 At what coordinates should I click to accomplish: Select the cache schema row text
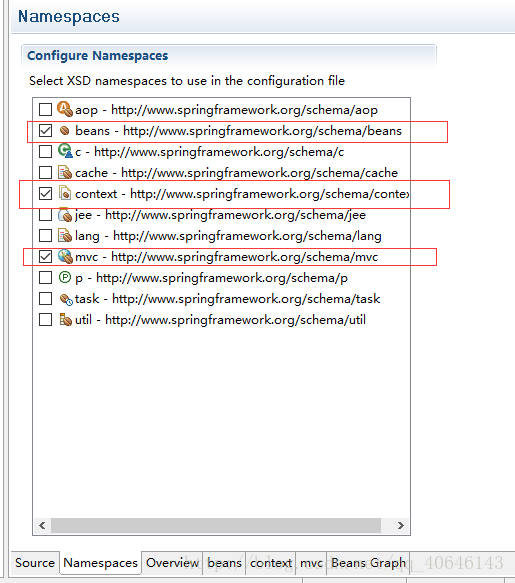236,173
